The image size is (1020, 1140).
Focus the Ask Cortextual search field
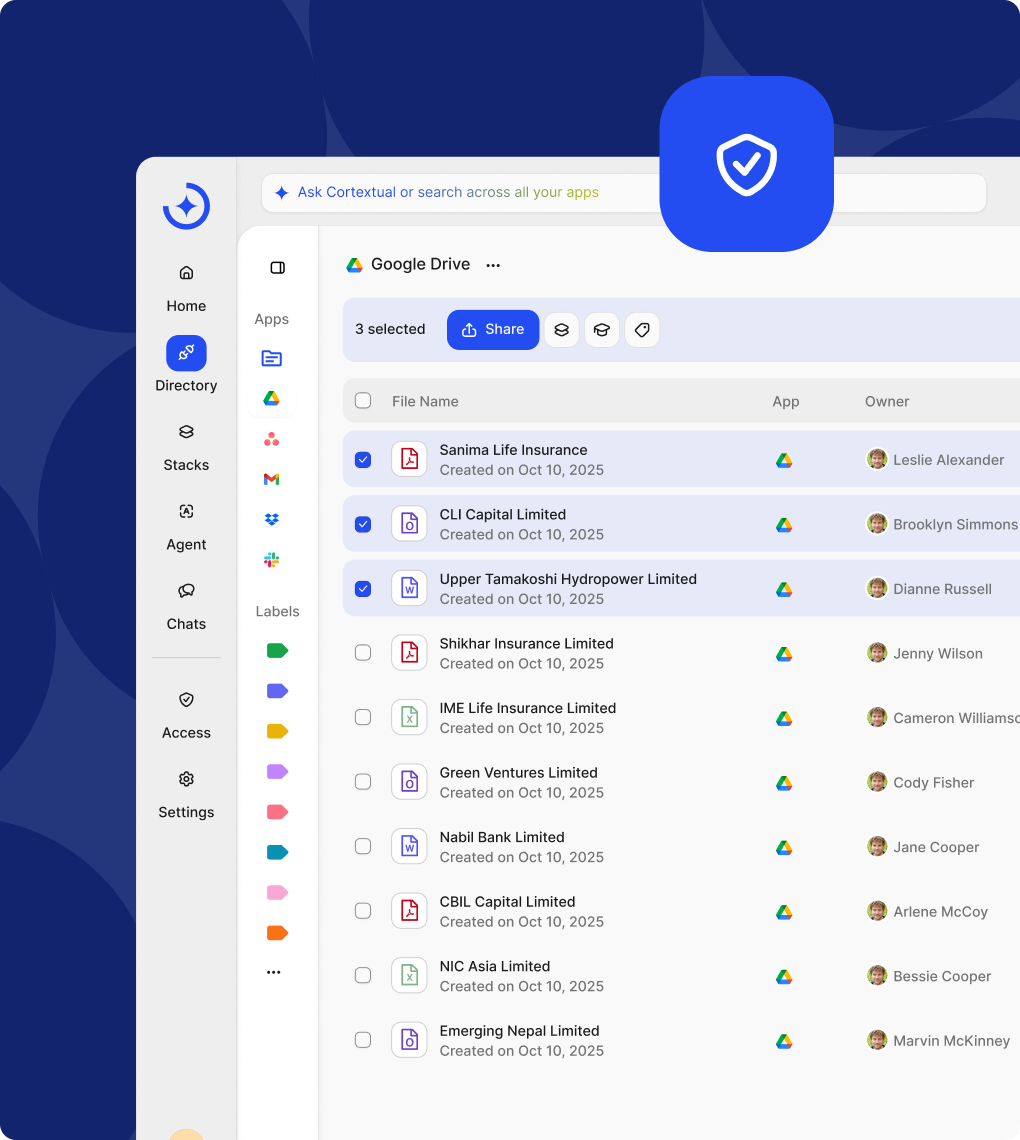(470, 193)
